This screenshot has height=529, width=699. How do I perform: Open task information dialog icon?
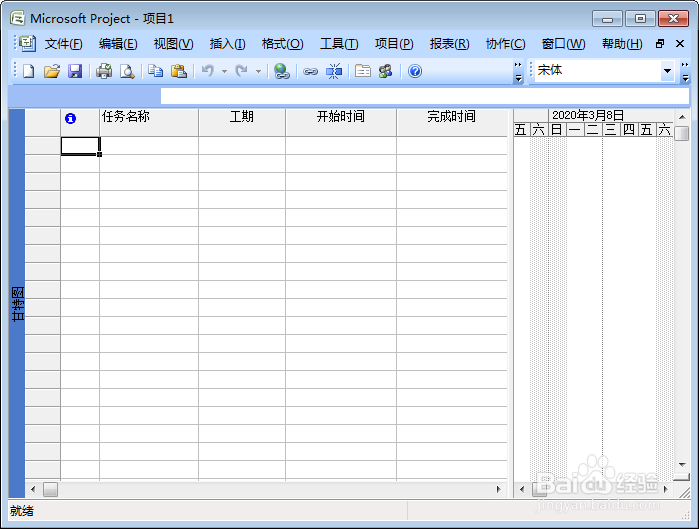[x=362, y=71]
